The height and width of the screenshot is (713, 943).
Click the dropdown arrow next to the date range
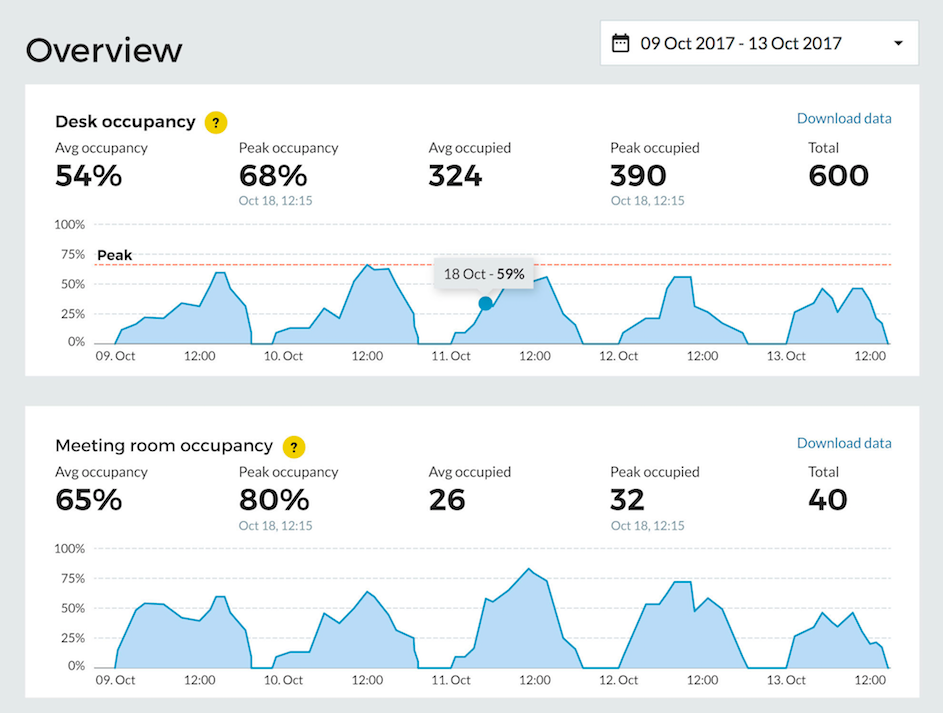pyautogui.click(x=897, y=42)
